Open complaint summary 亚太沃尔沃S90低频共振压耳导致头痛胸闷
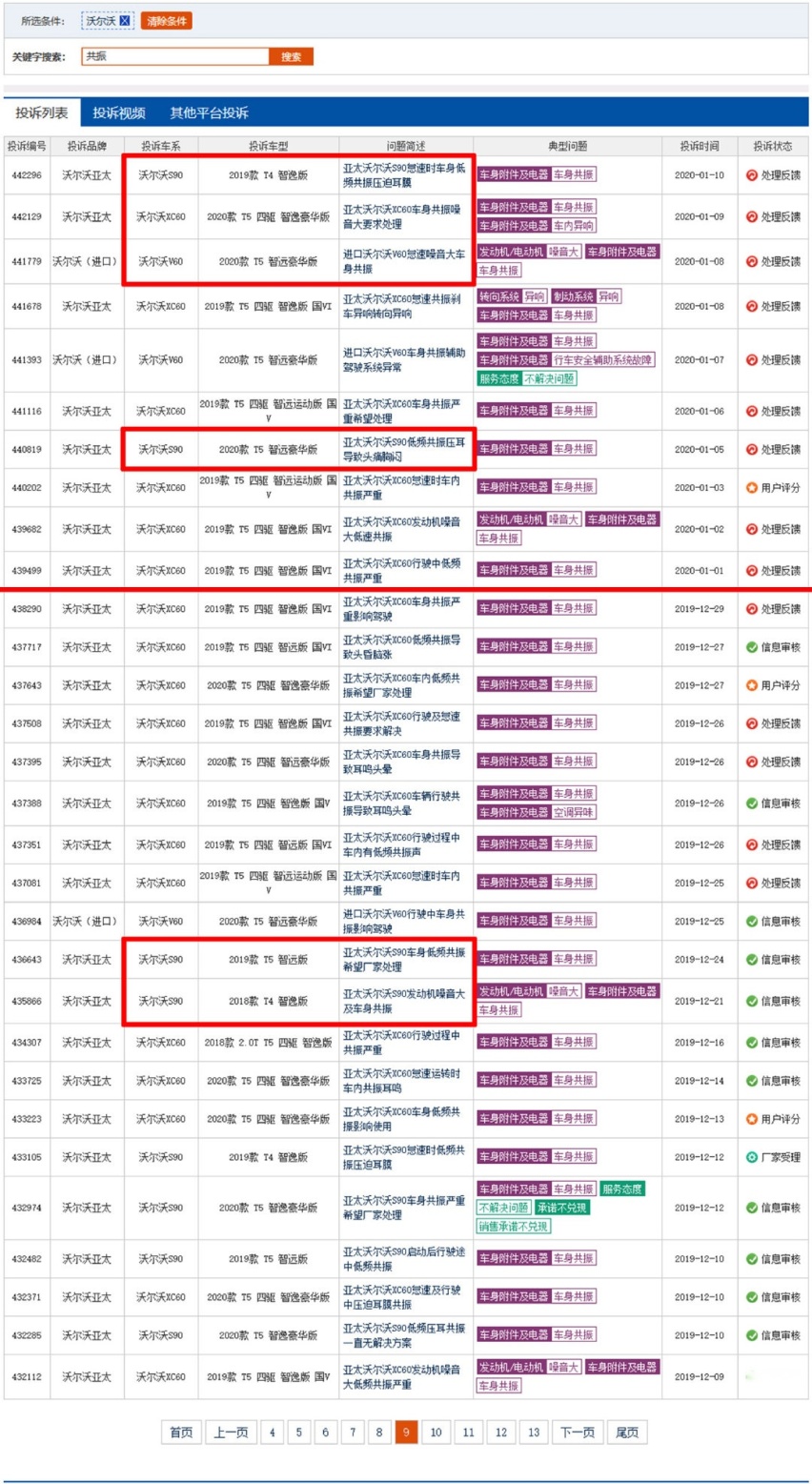Image resolution: width=812 pixels, height=1484 pixels. coord(404,449)
